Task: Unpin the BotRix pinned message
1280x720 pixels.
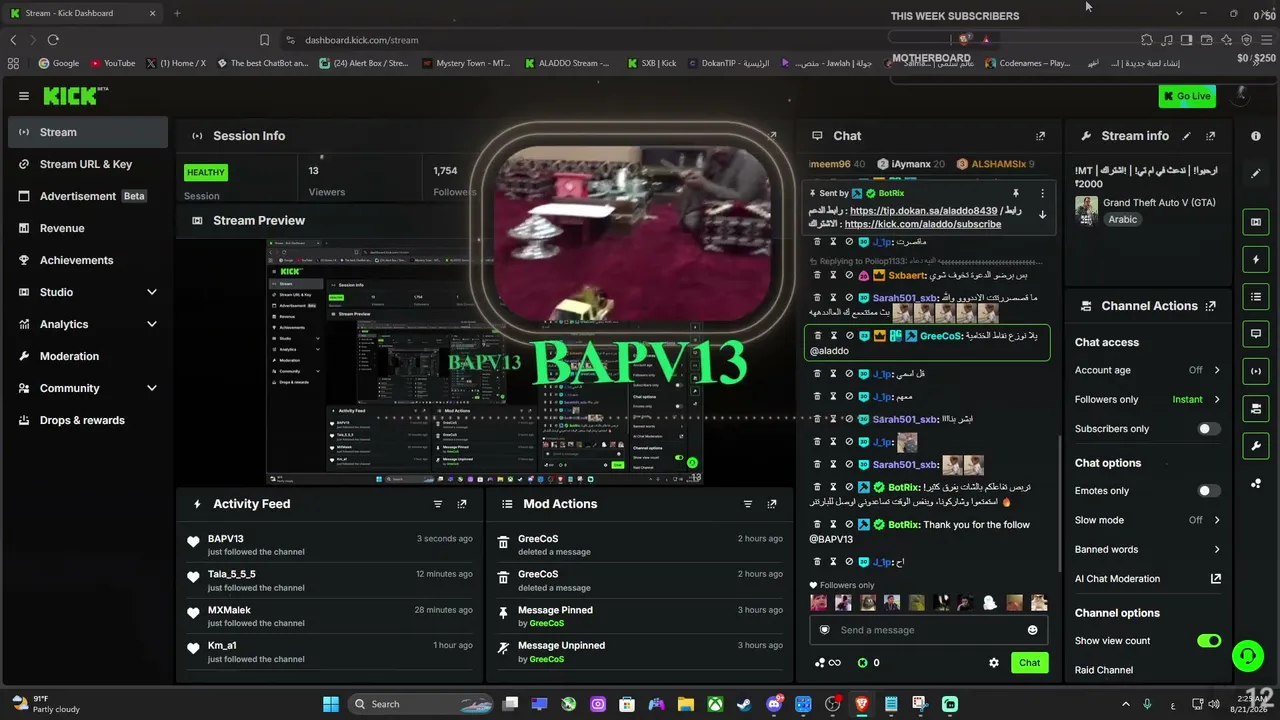Action: click(1016, 193)
